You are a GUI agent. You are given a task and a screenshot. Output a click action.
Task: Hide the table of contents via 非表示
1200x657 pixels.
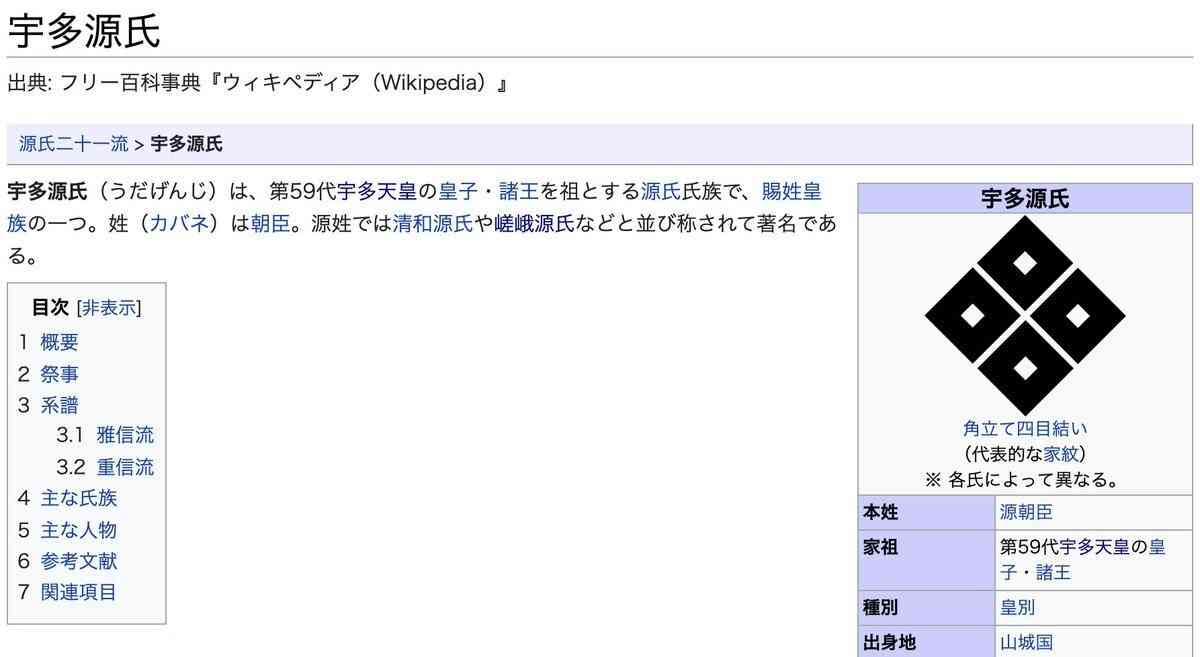(109, 307)
